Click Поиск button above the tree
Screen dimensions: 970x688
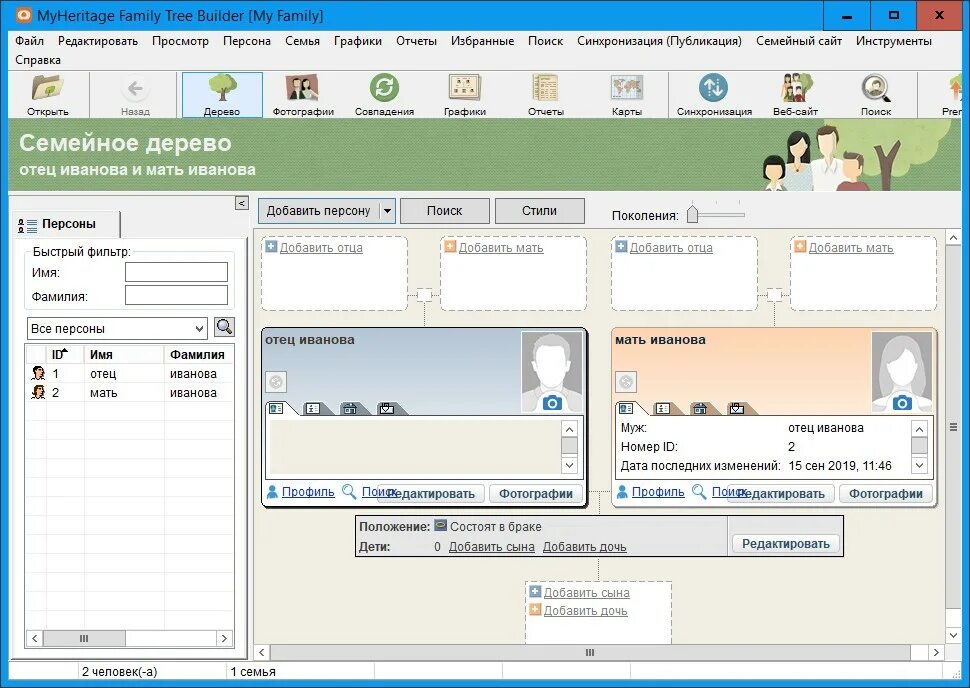coord(445,210)
